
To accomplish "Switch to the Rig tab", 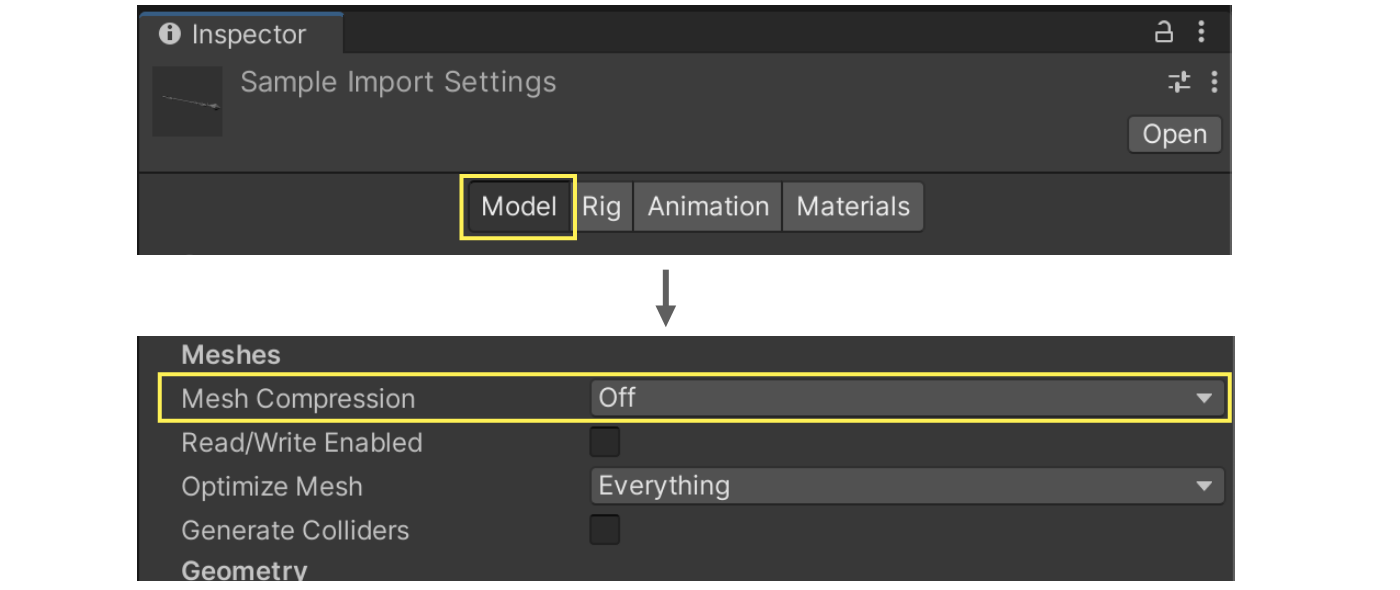I will click(x=603, y=206).
